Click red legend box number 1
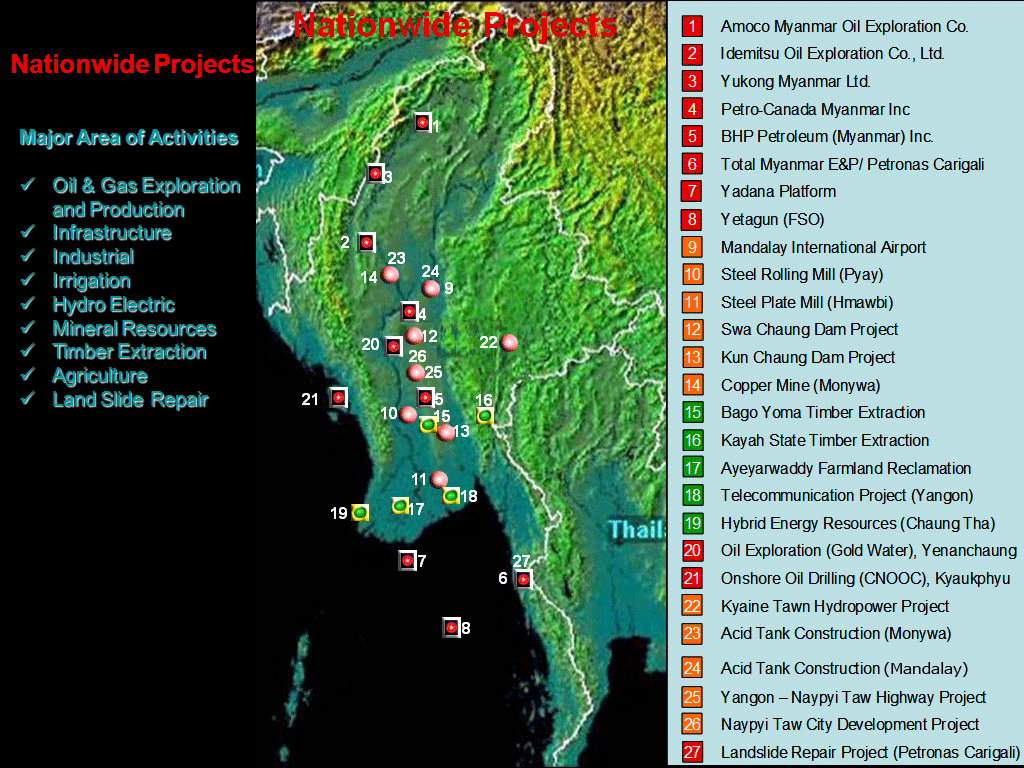The image size is (1024, 768). (x=693, y=27)
